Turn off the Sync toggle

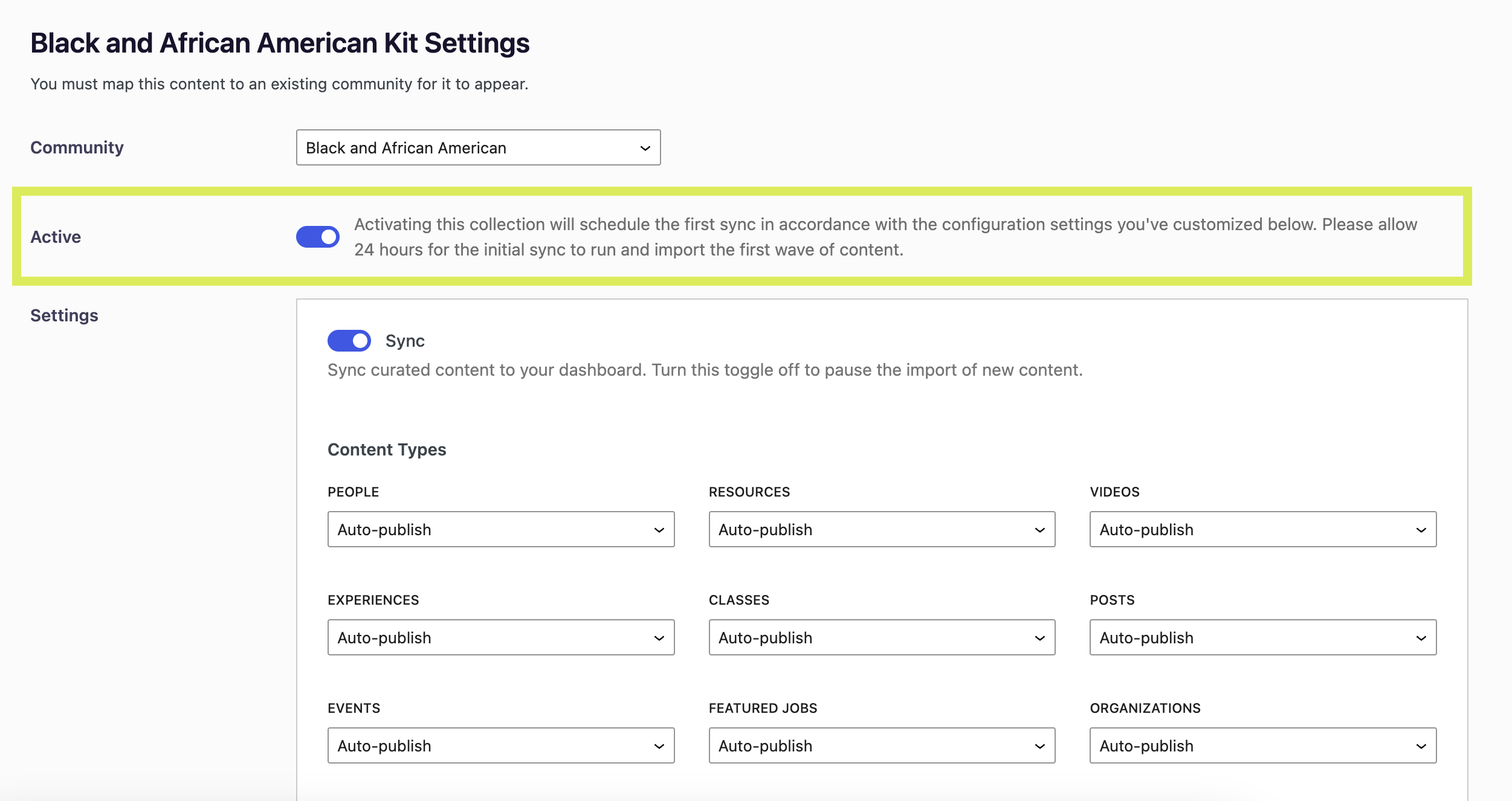tap(349, 341)
